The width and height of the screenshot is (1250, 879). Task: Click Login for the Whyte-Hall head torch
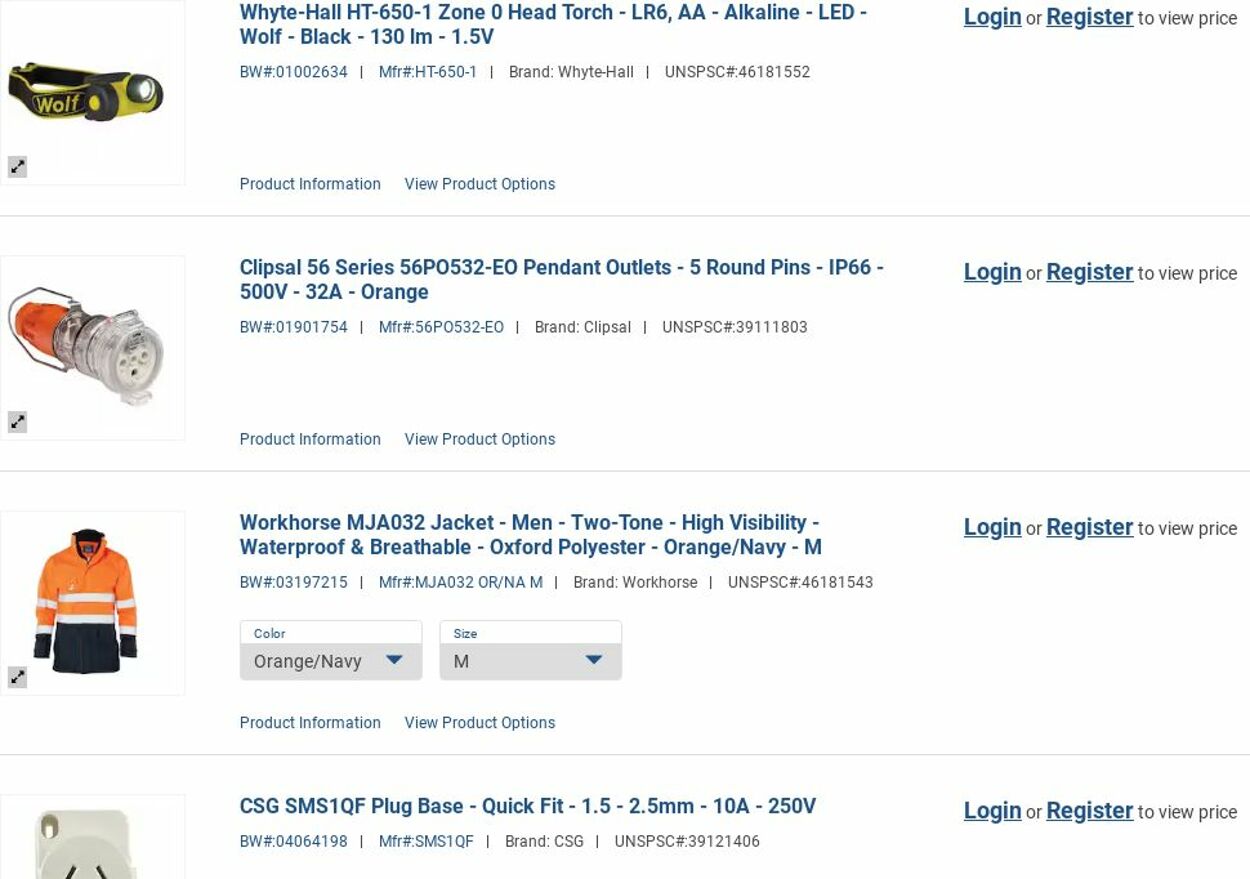[x=992, y=17]
